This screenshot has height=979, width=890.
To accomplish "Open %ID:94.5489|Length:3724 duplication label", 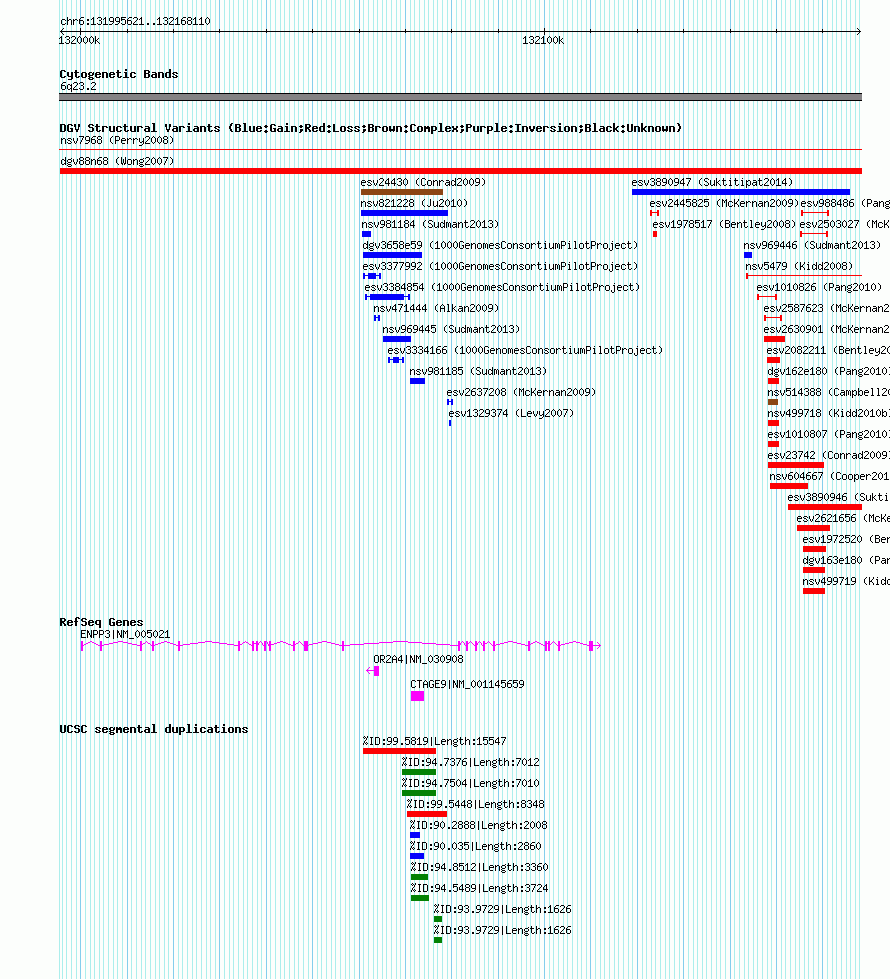I will (x=479, y=888).
